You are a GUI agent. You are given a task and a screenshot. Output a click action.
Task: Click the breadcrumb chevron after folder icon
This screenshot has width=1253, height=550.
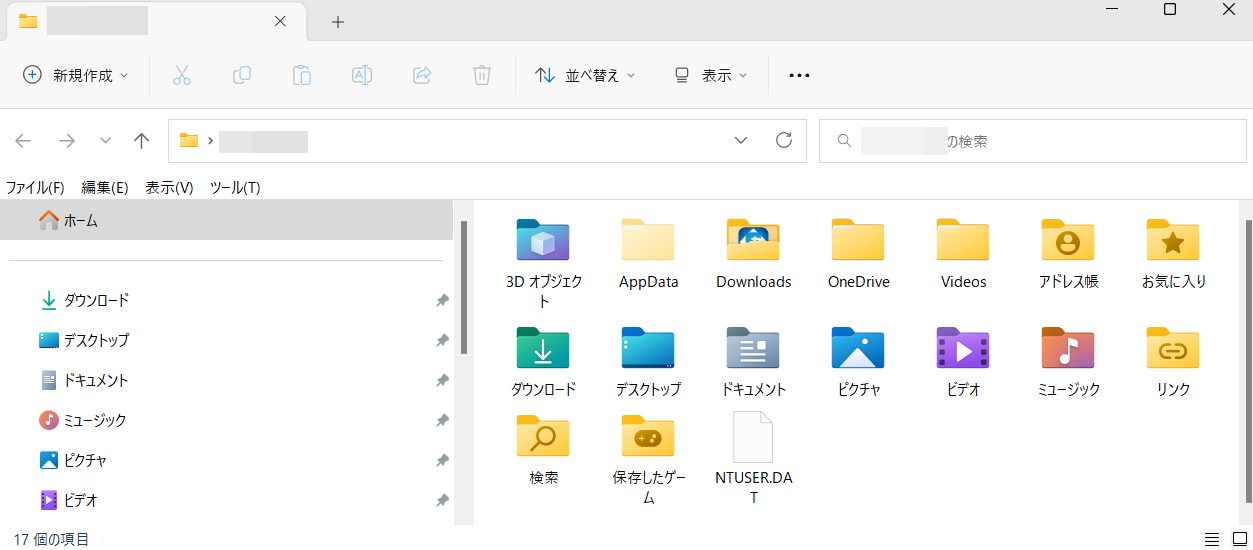tap(210, 141)
